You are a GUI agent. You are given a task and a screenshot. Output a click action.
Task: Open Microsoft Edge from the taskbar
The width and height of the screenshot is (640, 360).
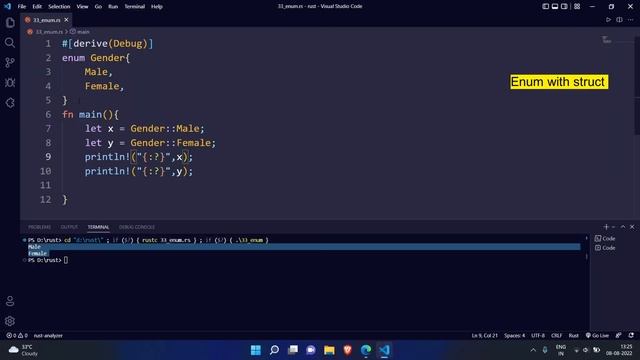366,350
